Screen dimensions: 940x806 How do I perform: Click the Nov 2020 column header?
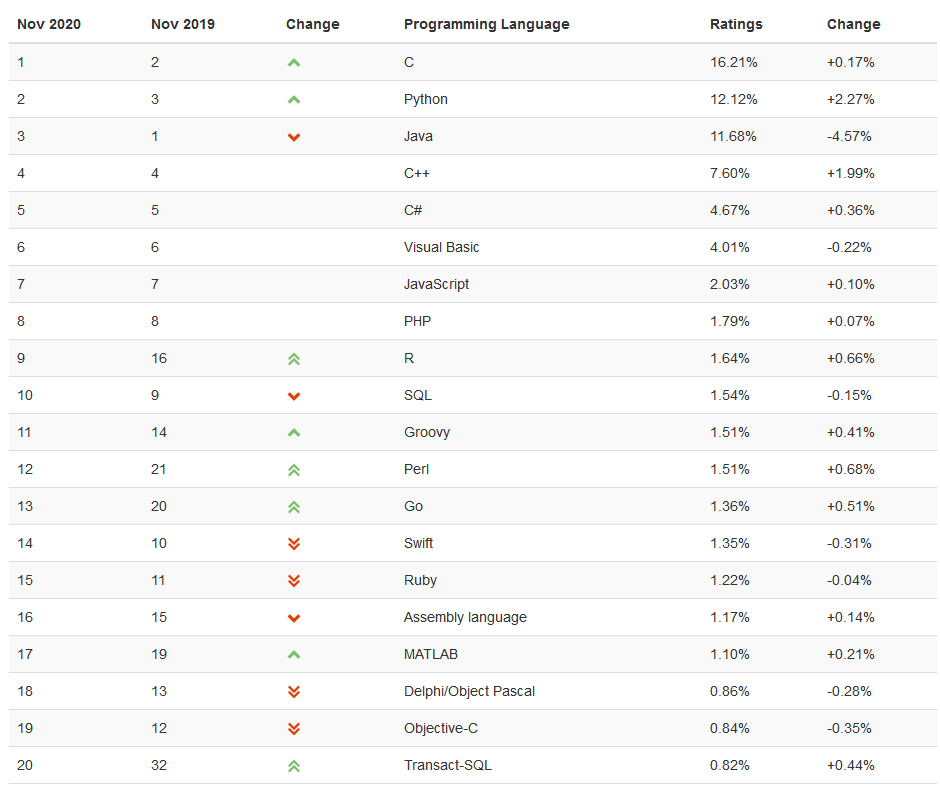[48, 24]
